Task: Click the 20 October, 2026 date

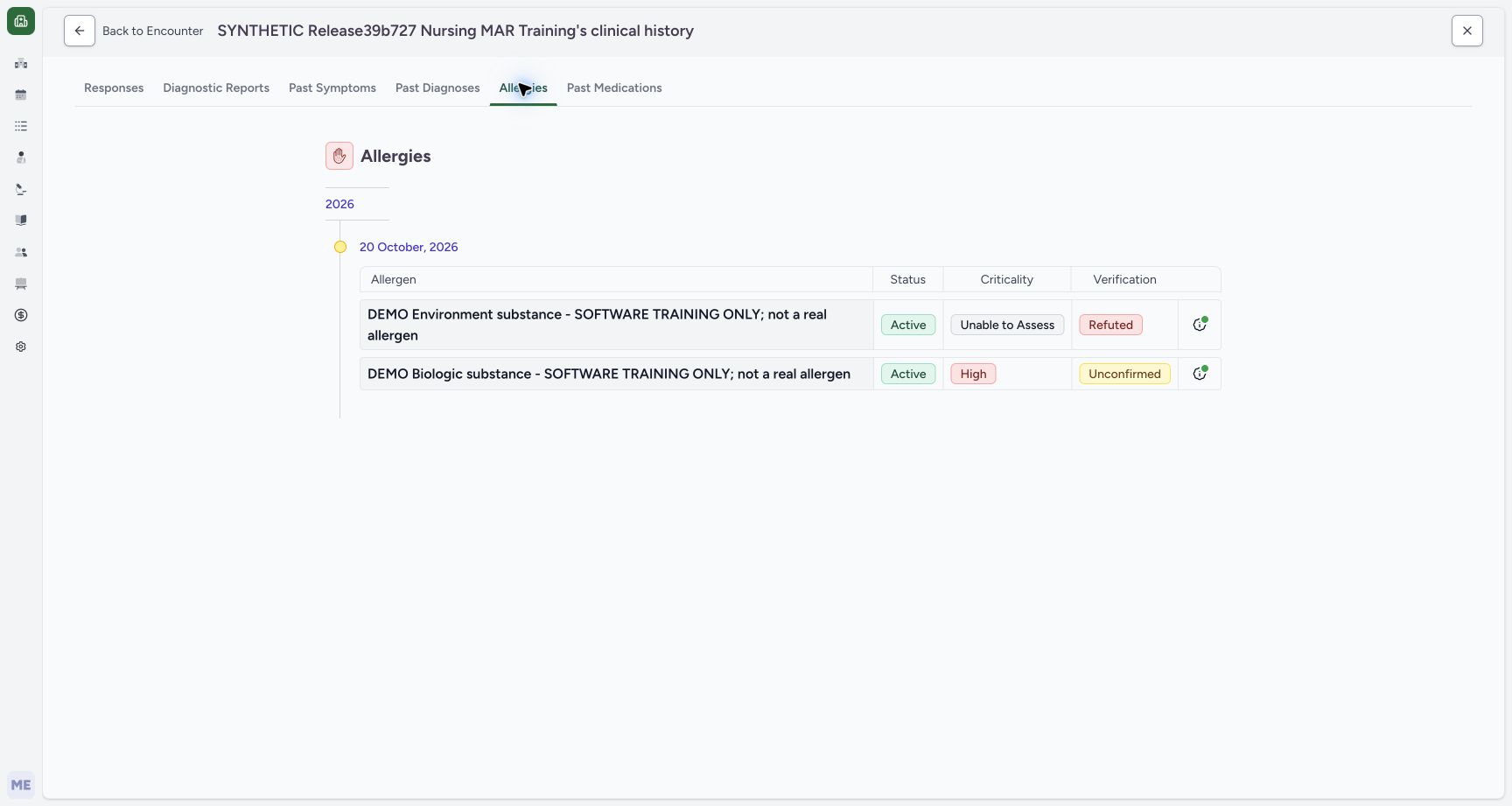Action: click(409, 247)
